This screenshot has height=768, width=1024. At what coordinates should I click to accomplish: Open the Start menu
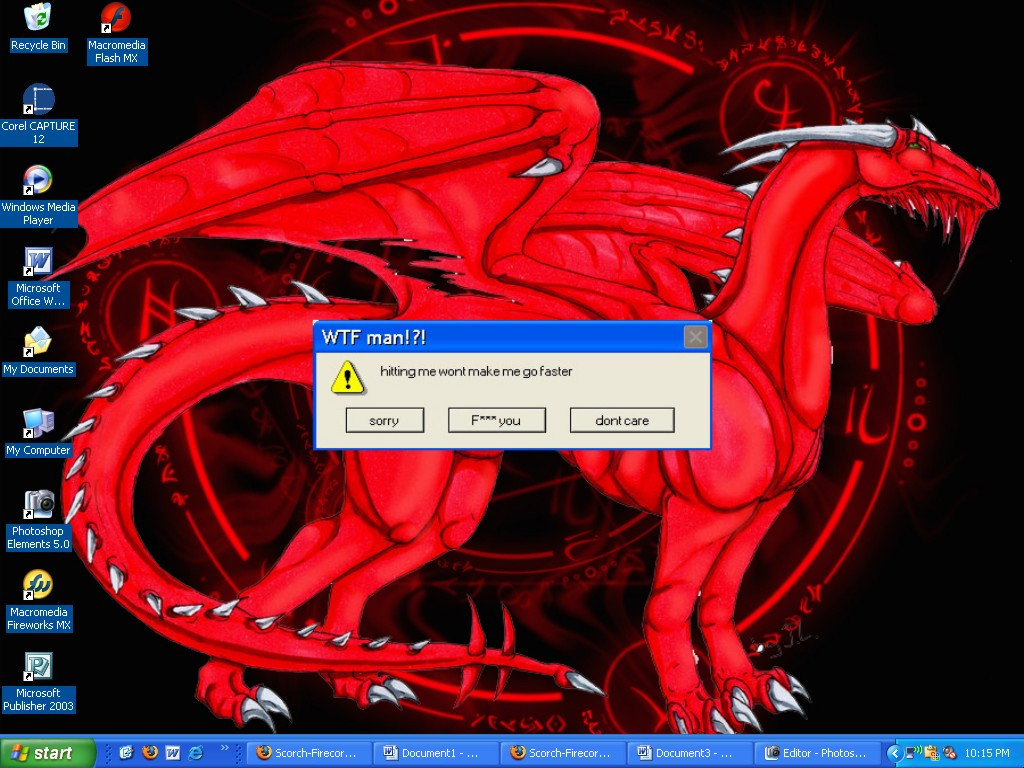[47, 753]
